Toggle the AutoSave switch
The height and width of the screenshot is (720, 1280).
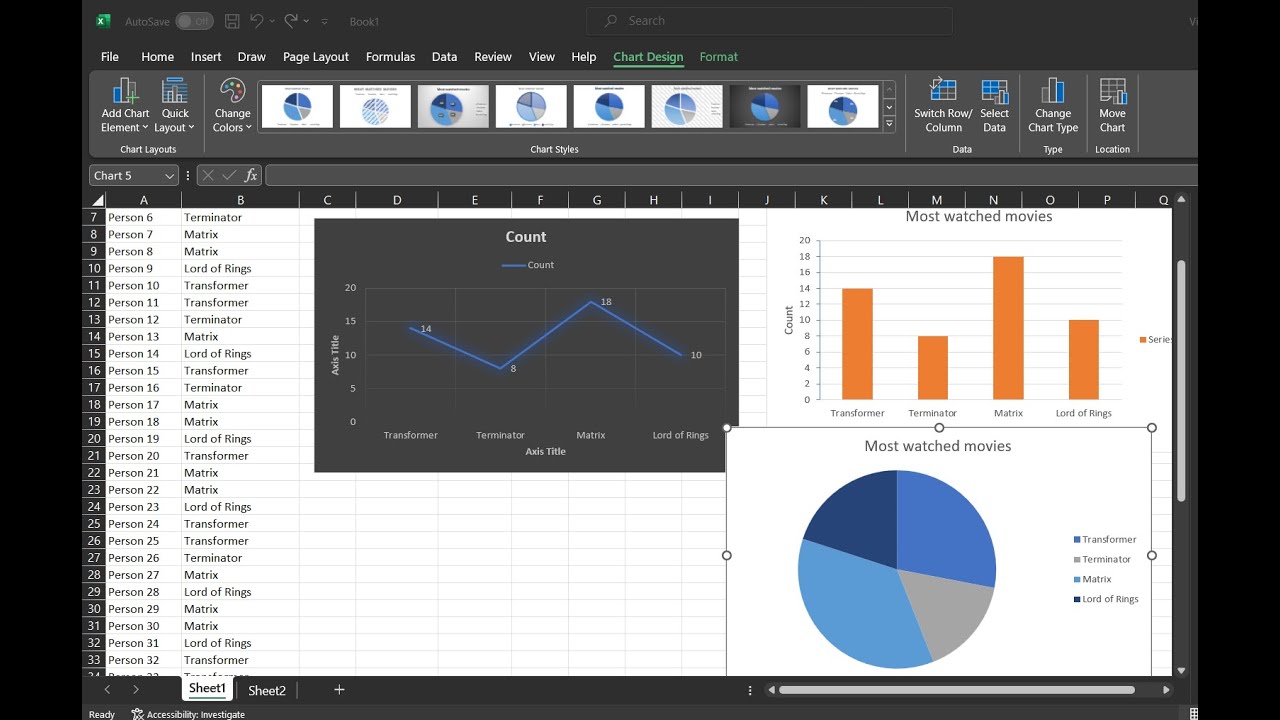click(x=194, y=21)
